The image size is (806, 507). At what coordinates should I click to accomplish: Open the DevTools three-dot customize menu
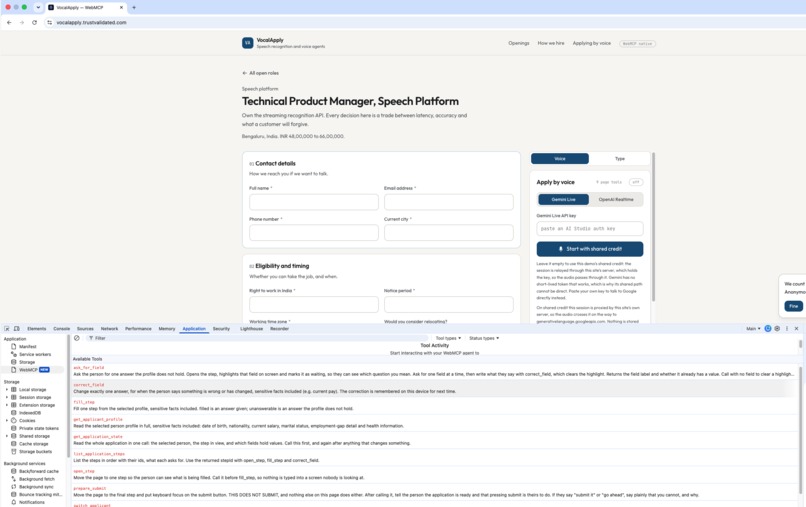click(786, 329)
